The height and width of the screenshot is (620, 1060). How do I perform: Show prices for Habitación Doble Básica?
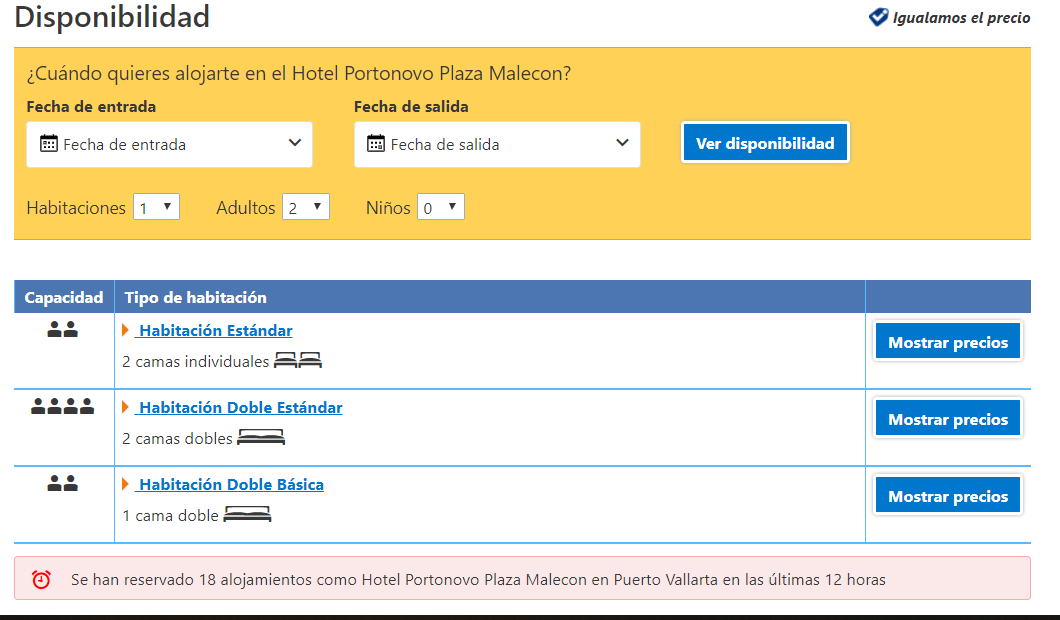pos(947,496)
